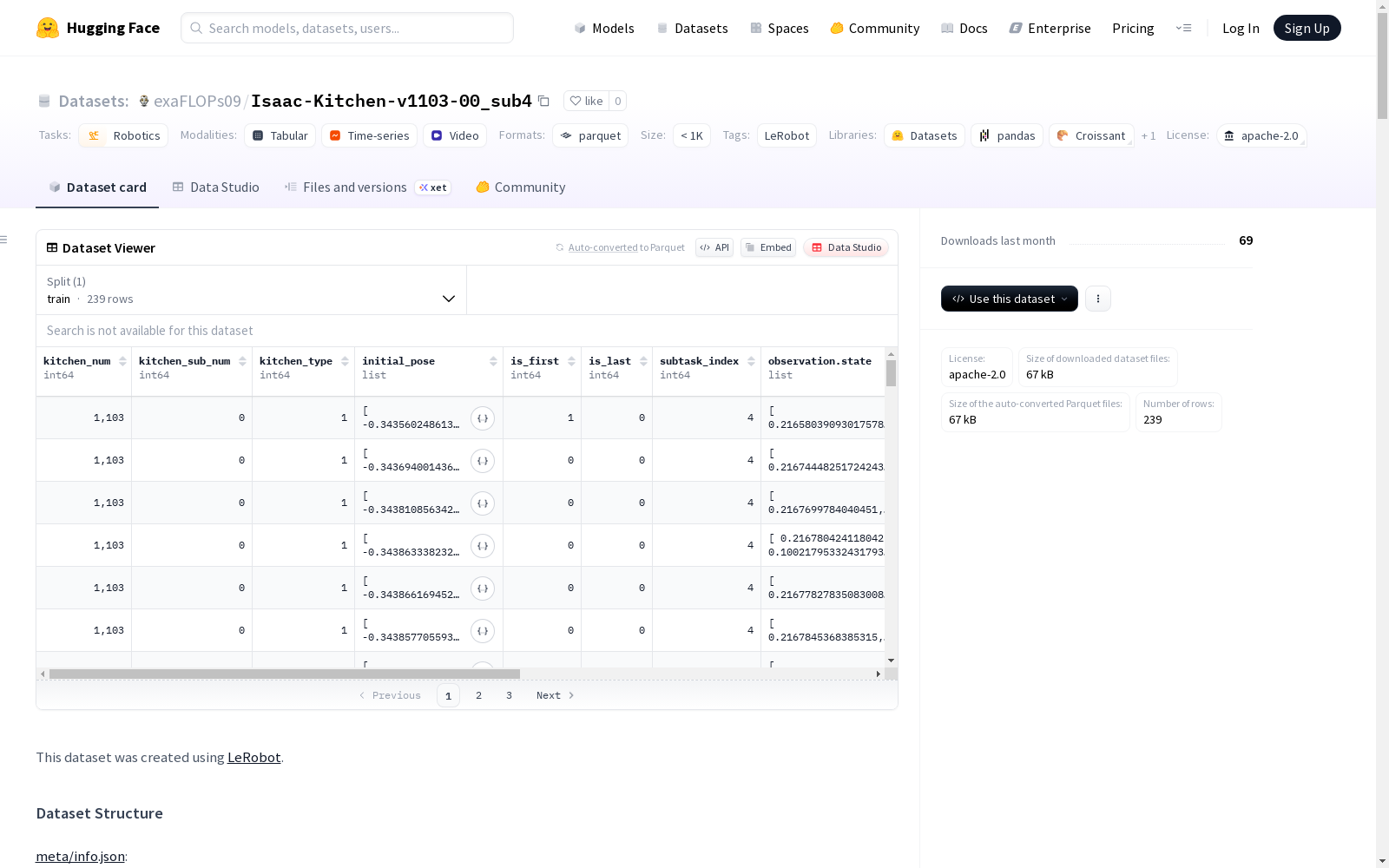The height and width of the screenshot is (868, 1389).
Task: Sort by the subtask_index column
Action: click(x=751, y=361)
